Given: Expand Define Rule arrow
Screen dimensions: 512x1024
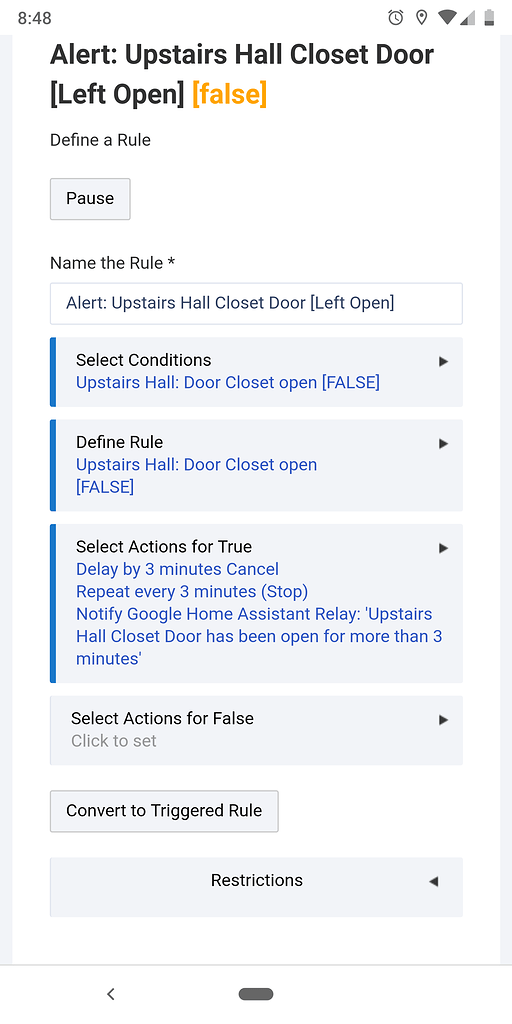Looking at the screenshot, I should 443,443.
